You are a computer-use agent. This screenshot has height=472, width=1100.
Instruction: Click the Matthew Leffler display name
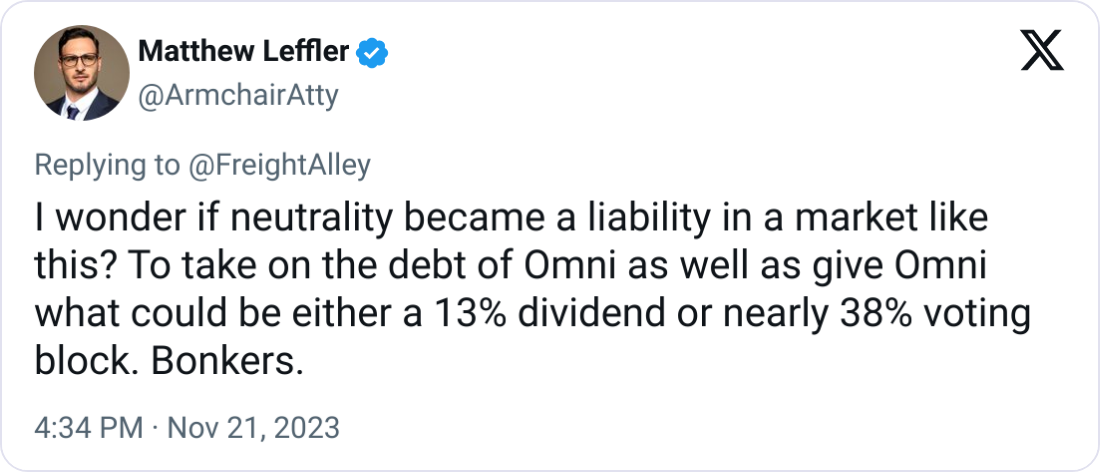coord(243,52)
